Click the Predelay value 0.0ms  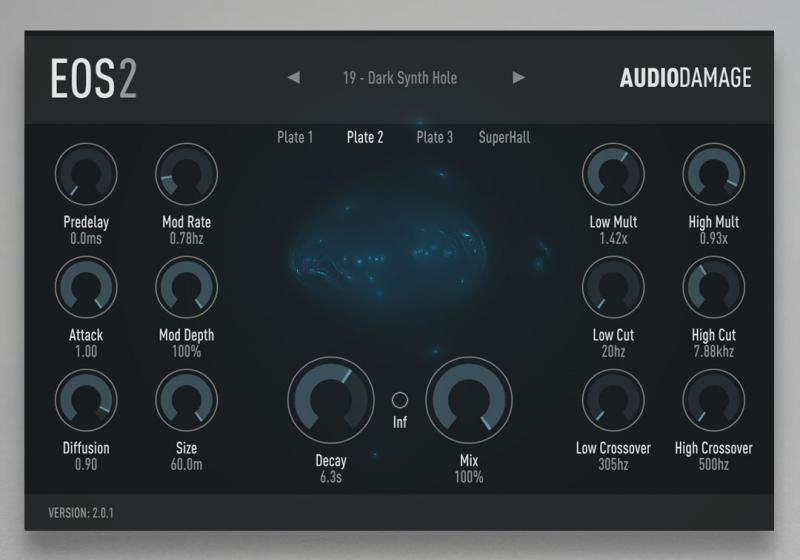click(x=86, y=239)
